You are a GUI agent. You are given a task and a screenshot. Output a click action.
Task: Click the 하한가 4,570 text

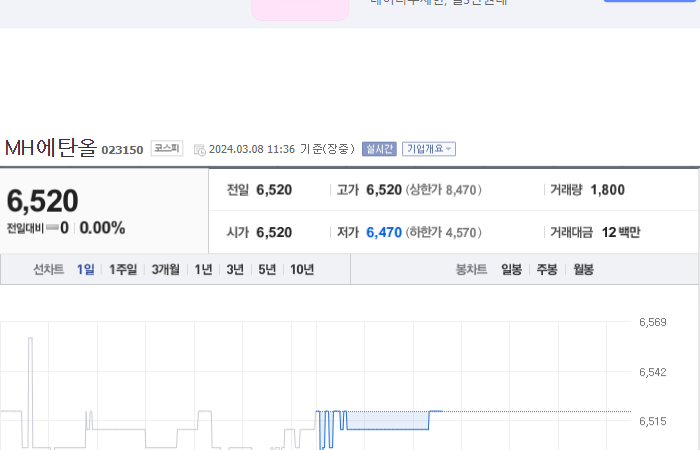tap(443, 232)
